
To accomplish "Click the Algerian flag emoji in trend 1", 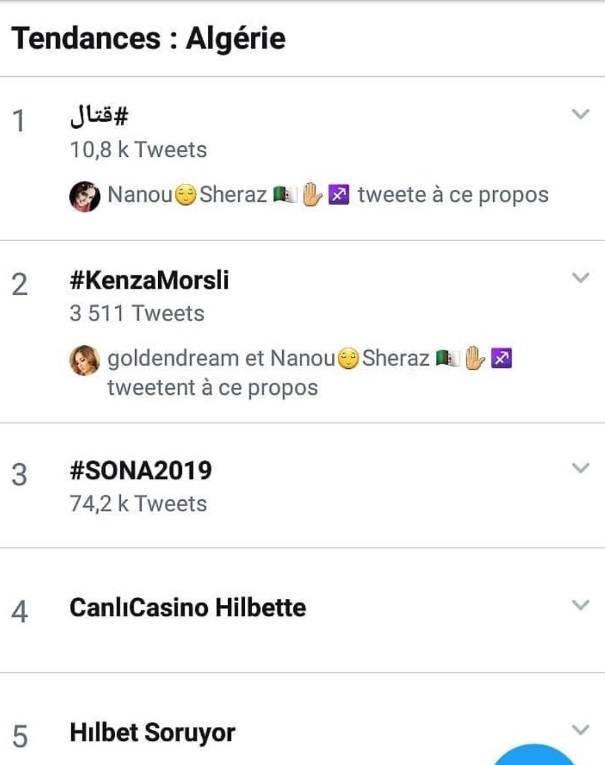I will click(285, 195).
